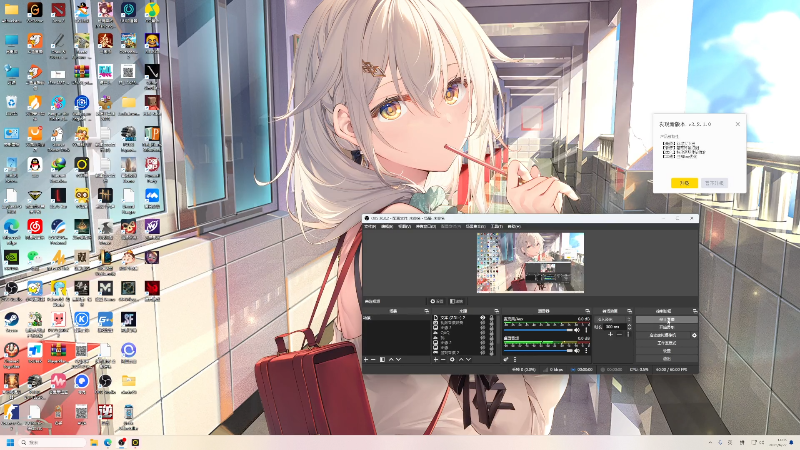
Task: Open OBS Docks menu
Action: (426, 226)
